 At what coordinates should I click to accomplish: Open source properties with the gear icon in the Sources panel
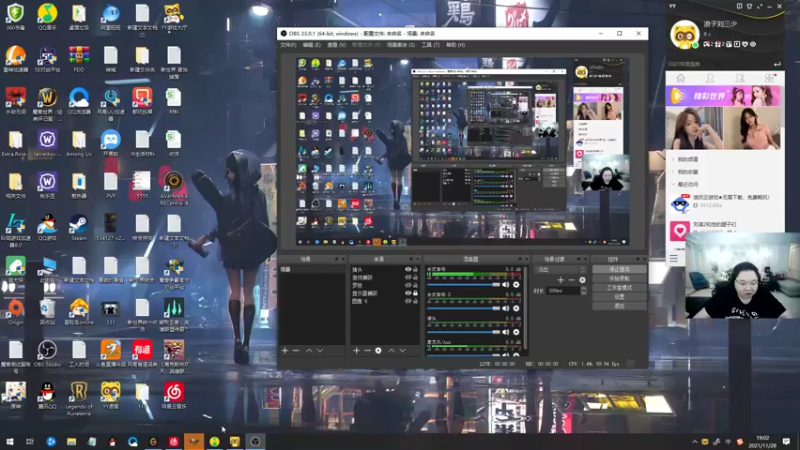[378, 351]
